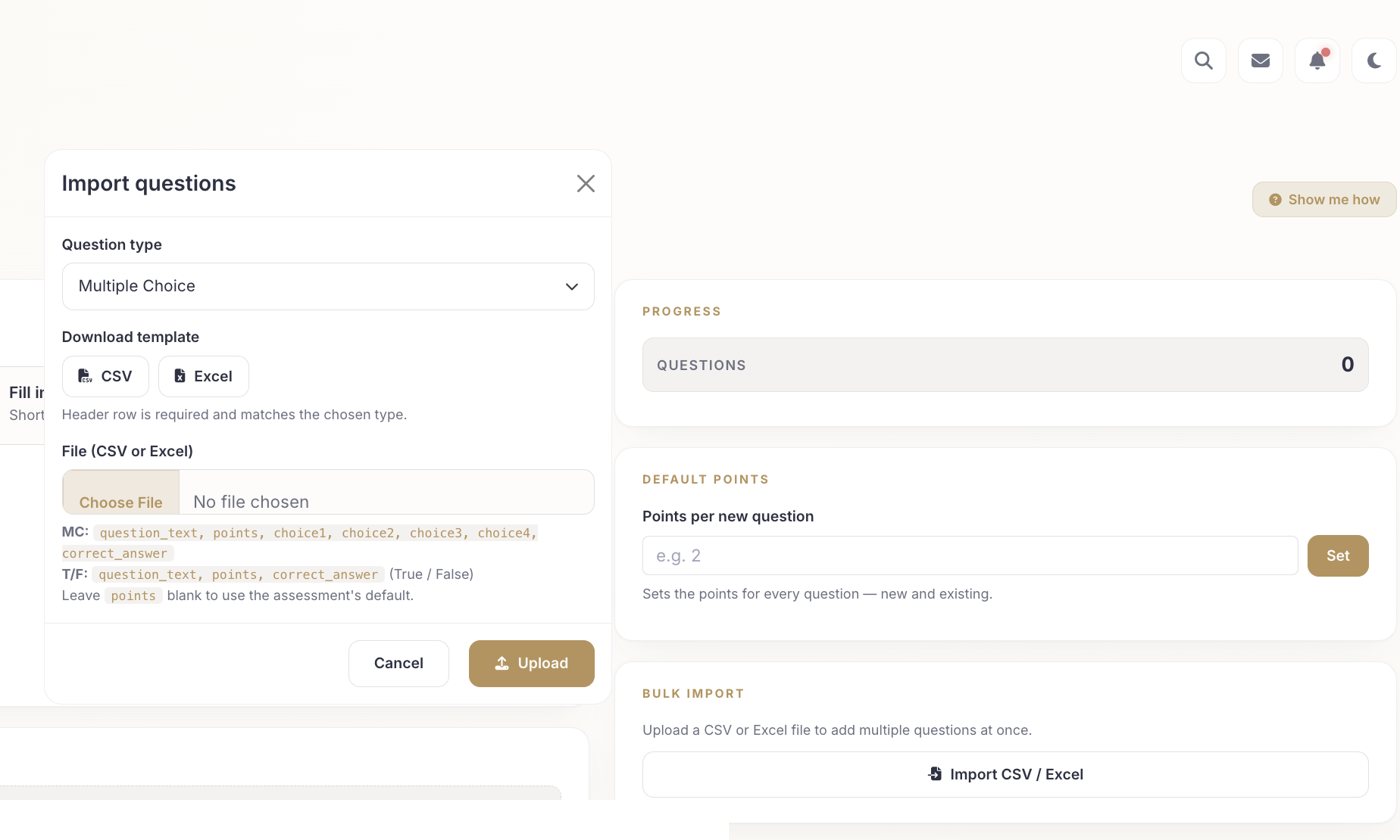Screen dimensions: 1400x840
Task: Download the CSV template
Action: (x=105, y=376)
